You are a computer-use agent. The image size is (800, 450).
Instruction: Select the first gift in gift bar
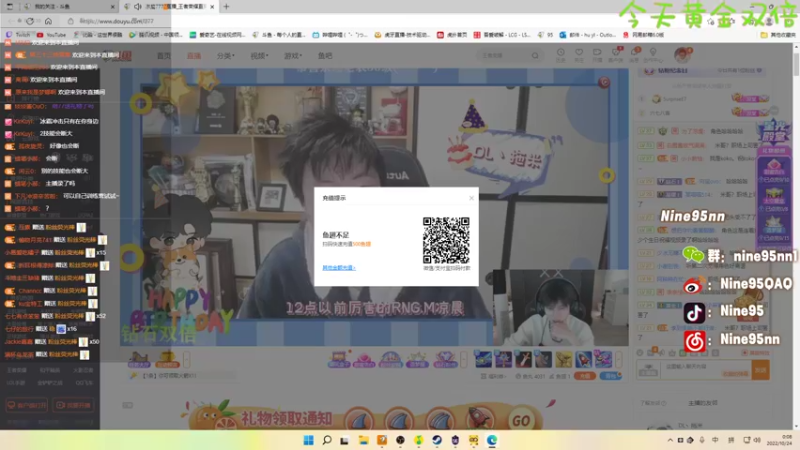click(x=483, y=359)
